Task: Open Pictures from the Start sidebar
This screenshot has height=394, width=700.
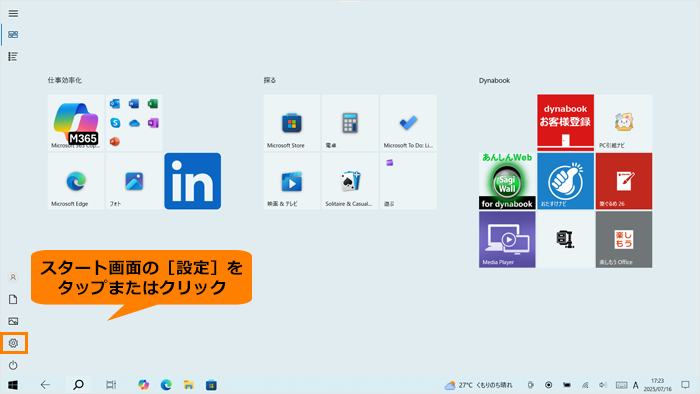Action: (13, 321)
